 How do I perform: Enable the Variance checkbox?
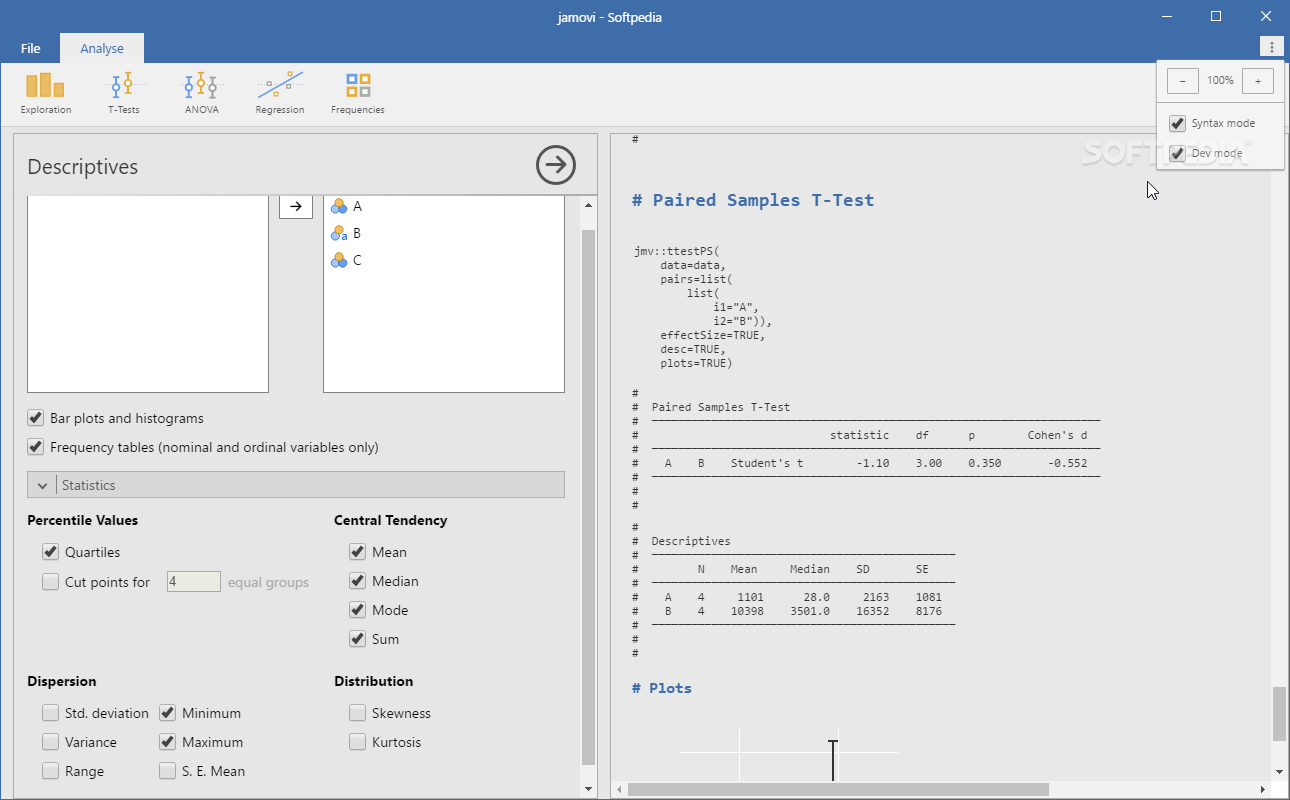tap(51, 742)
